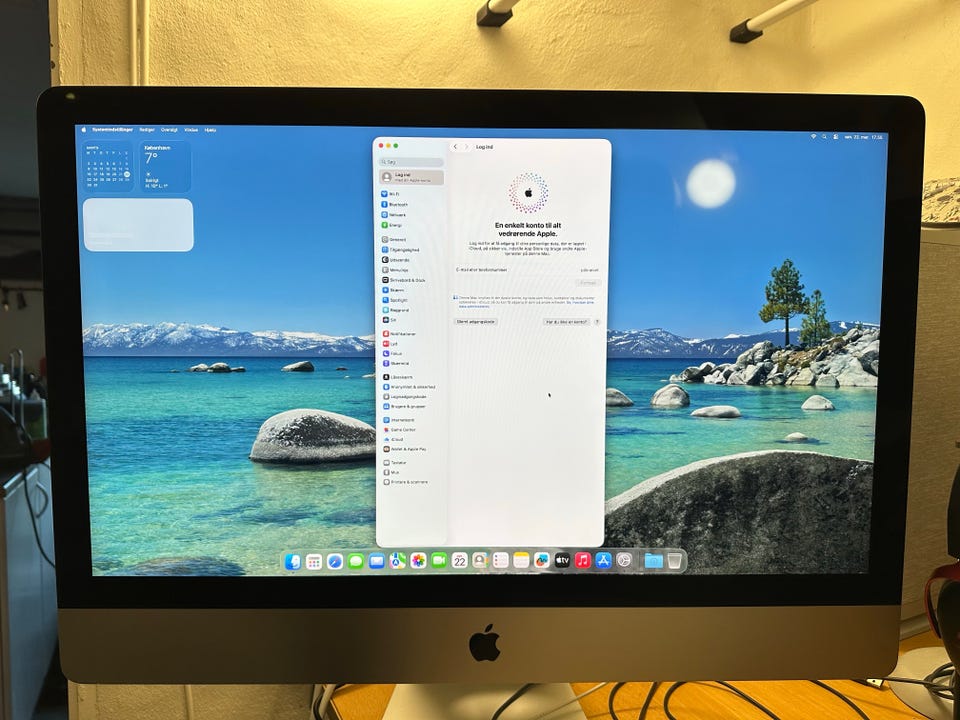Image resolution: width=960 pixels, height=720 pixels.
Task: Open Contacts from the Dock
Action: click(480, 561)
